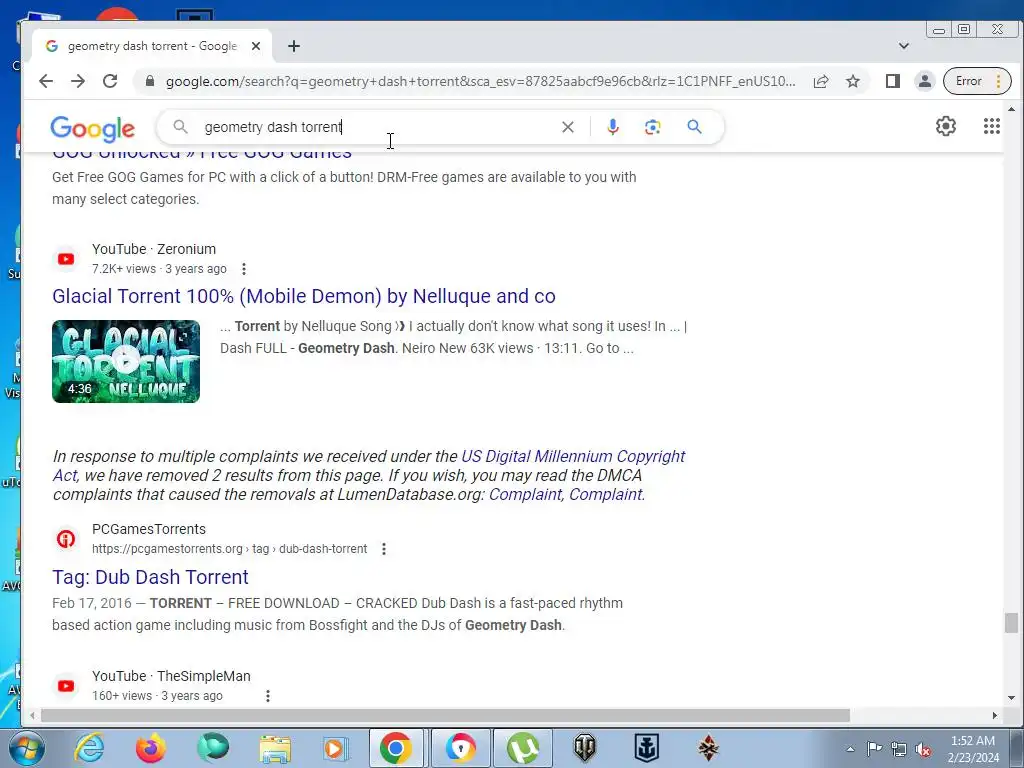Image resolution: width=1024 pixels, height=768 pixels.
Task: Open the Google apps grid
Action: 991,126
